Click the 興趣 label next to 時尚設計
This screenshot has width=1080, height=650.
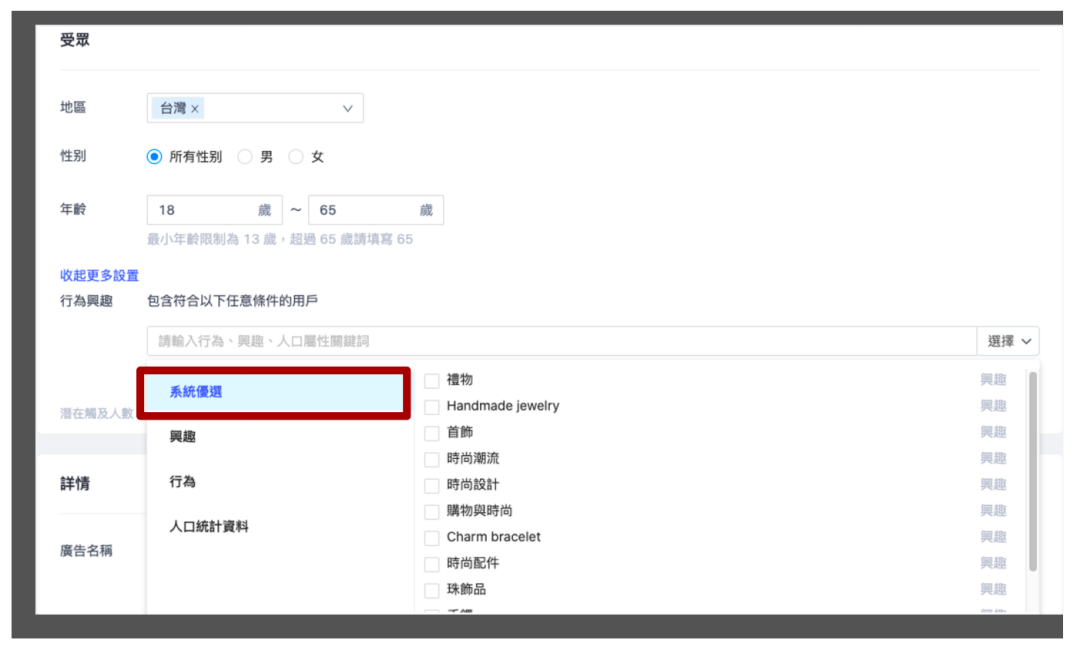point(993,485)
